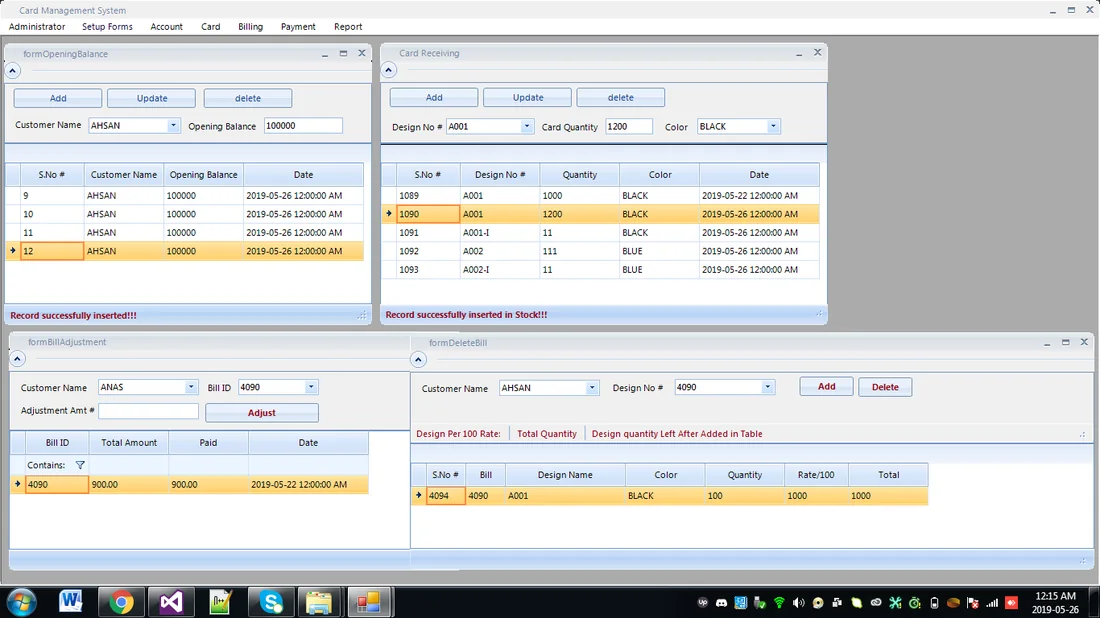Click the Adjust button

262,412
